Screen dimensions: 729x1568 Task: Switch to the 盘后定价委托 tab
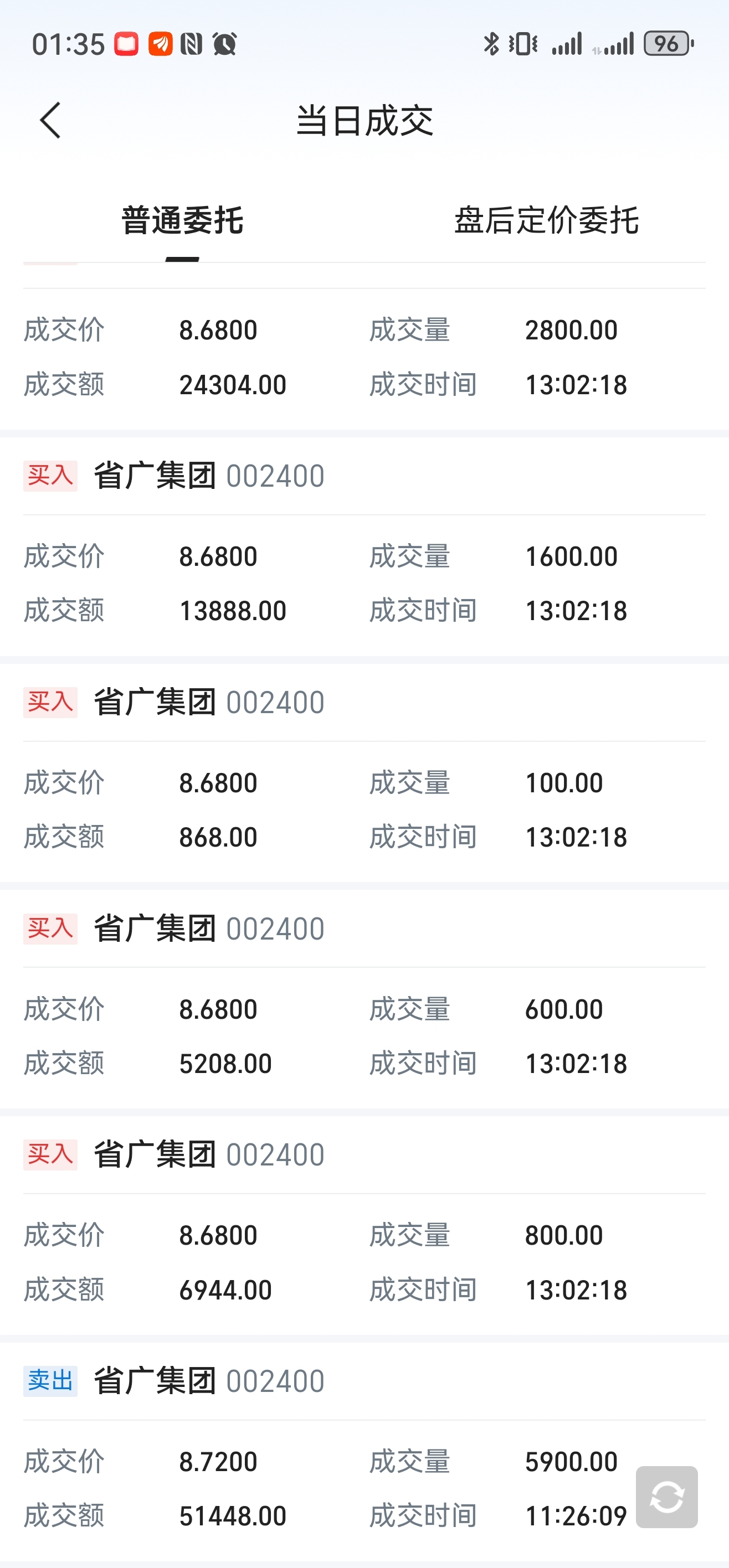546,220
